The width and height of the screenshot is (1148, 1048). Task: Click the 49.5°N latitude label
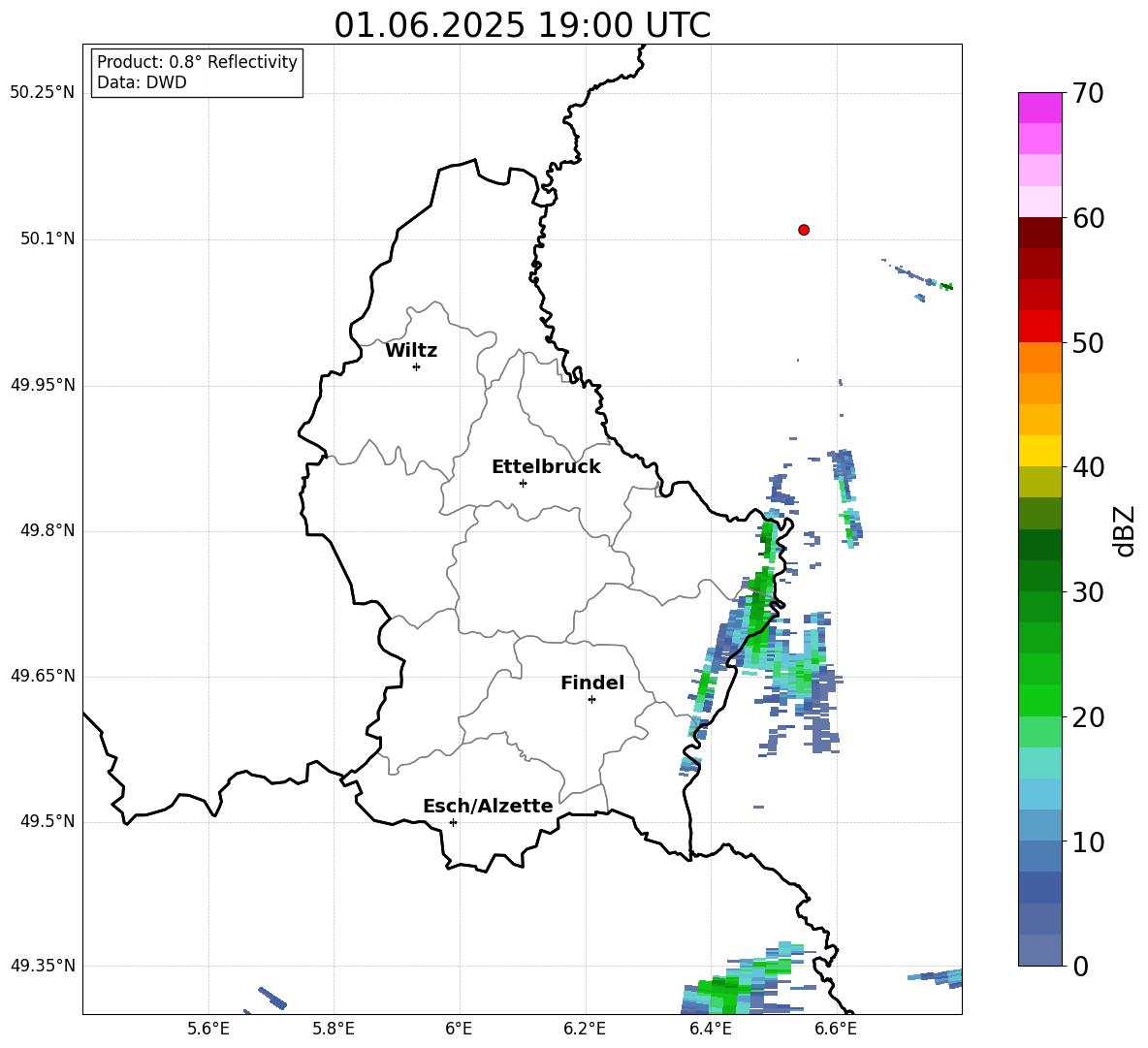click(48, 821)
